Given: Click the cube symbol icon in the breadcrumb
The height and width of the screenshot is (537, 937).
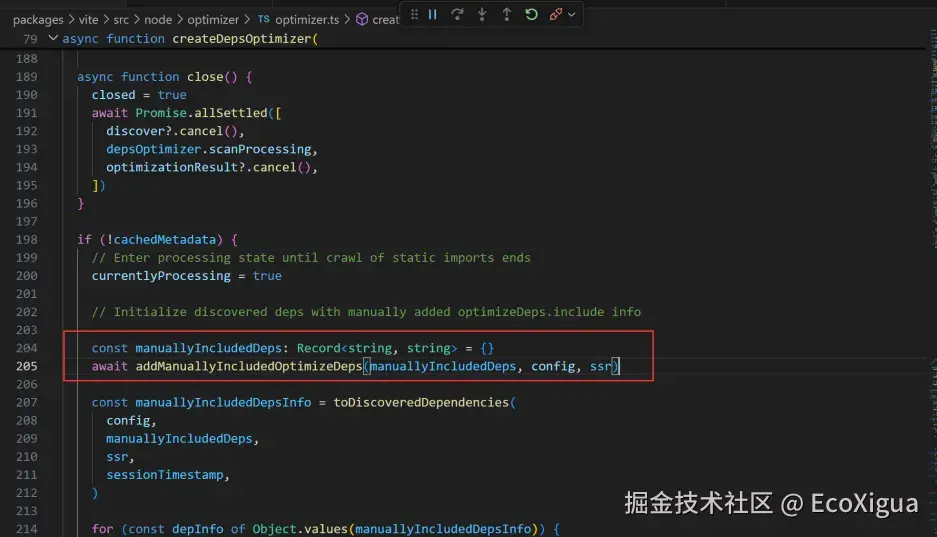Looking at the screenshot, I should pos(362,19).
